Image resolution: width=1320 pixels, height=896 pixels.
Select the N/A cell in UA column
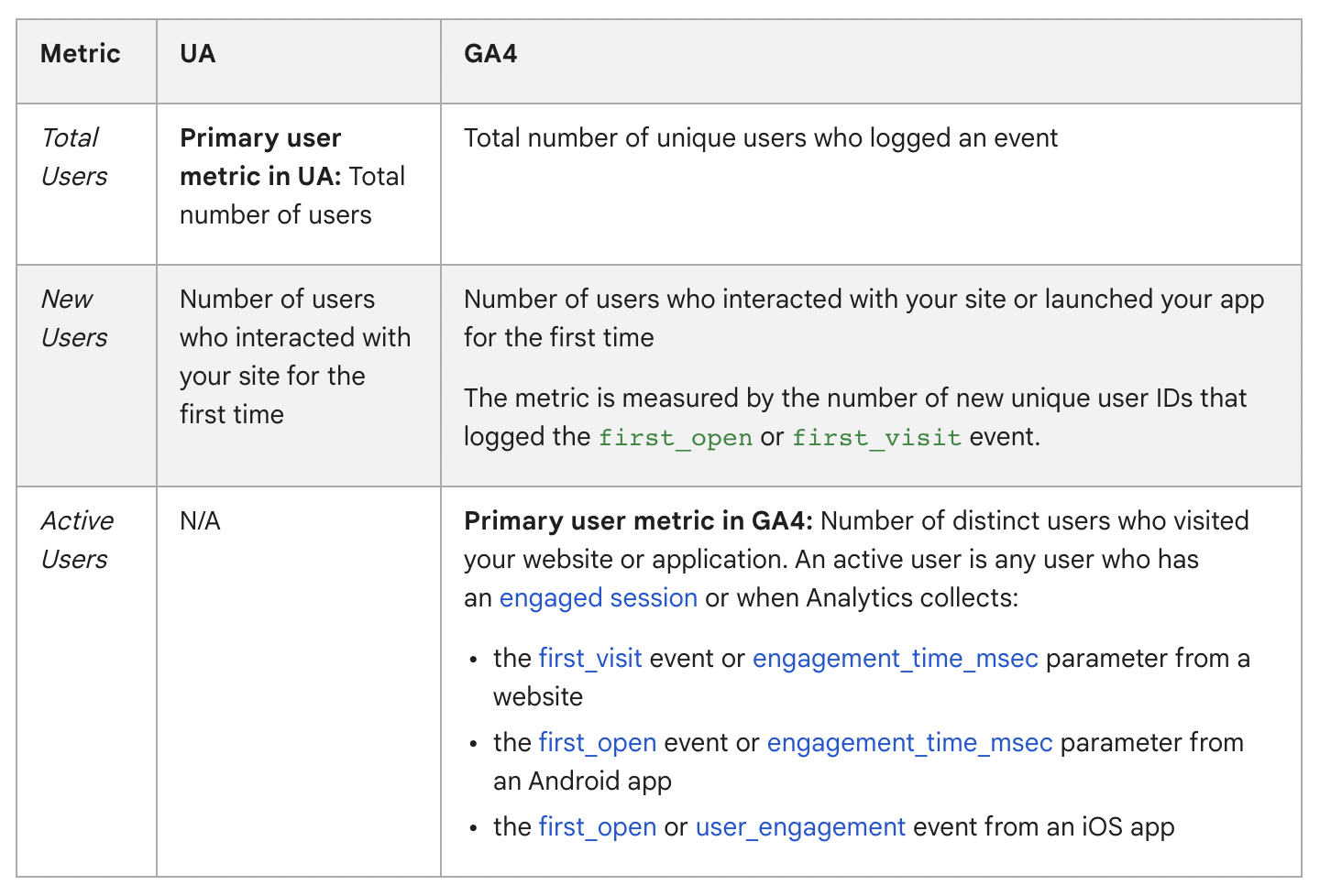point(298,681)
